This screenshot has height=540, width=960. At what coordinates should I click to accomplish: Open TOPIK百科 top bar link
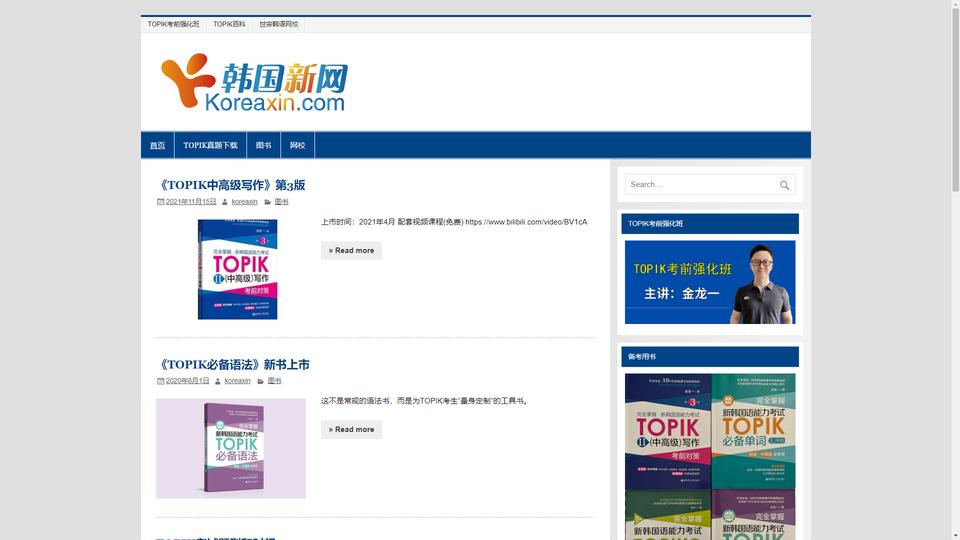(x=229, y=24)
